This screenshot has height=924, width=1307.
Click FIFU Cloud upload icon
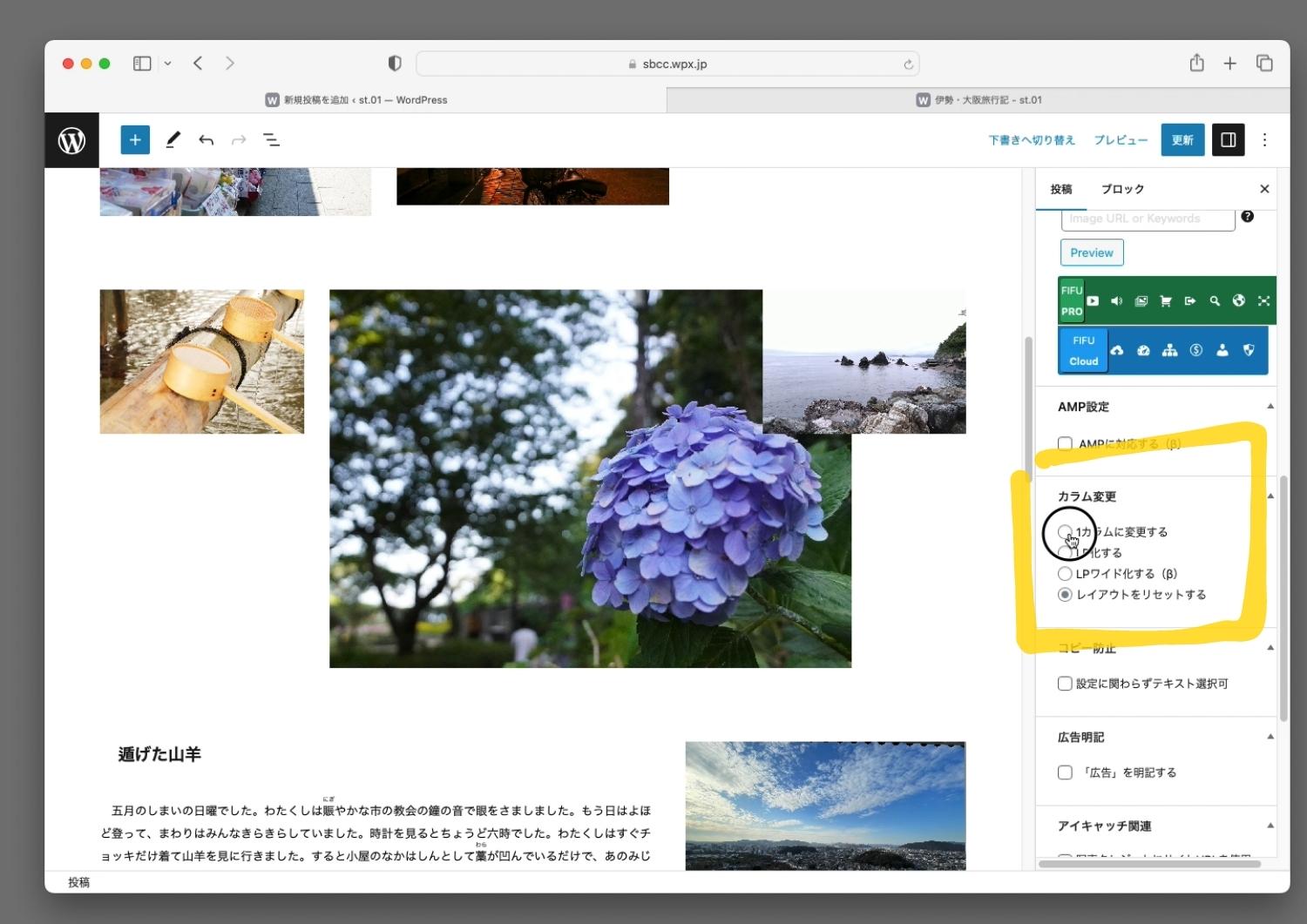(x=1117, y=350)
